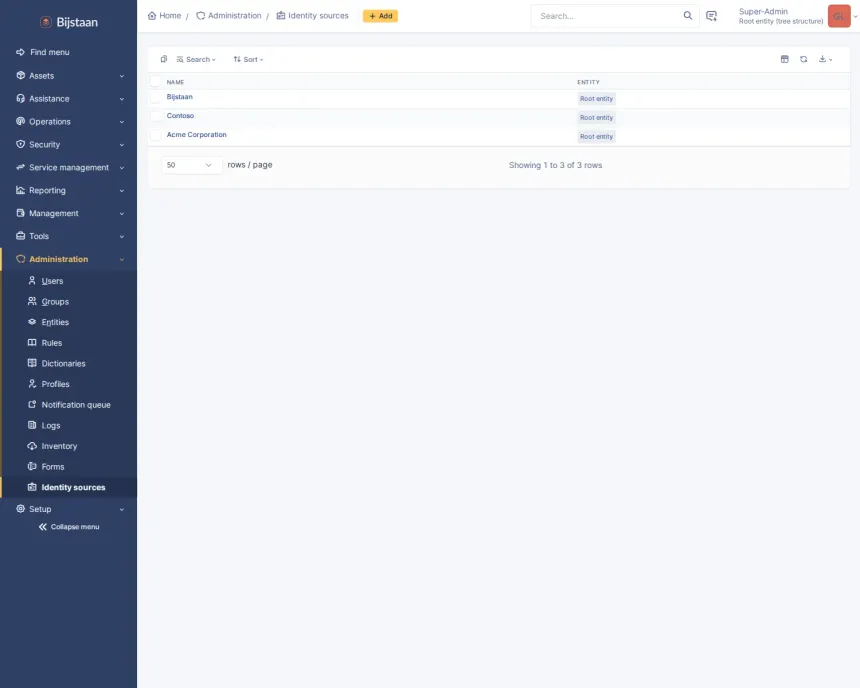Viewport: 860px width, 688px height.
Task: Click the Management sidebar icon
Action: click(x=20, y=213)
